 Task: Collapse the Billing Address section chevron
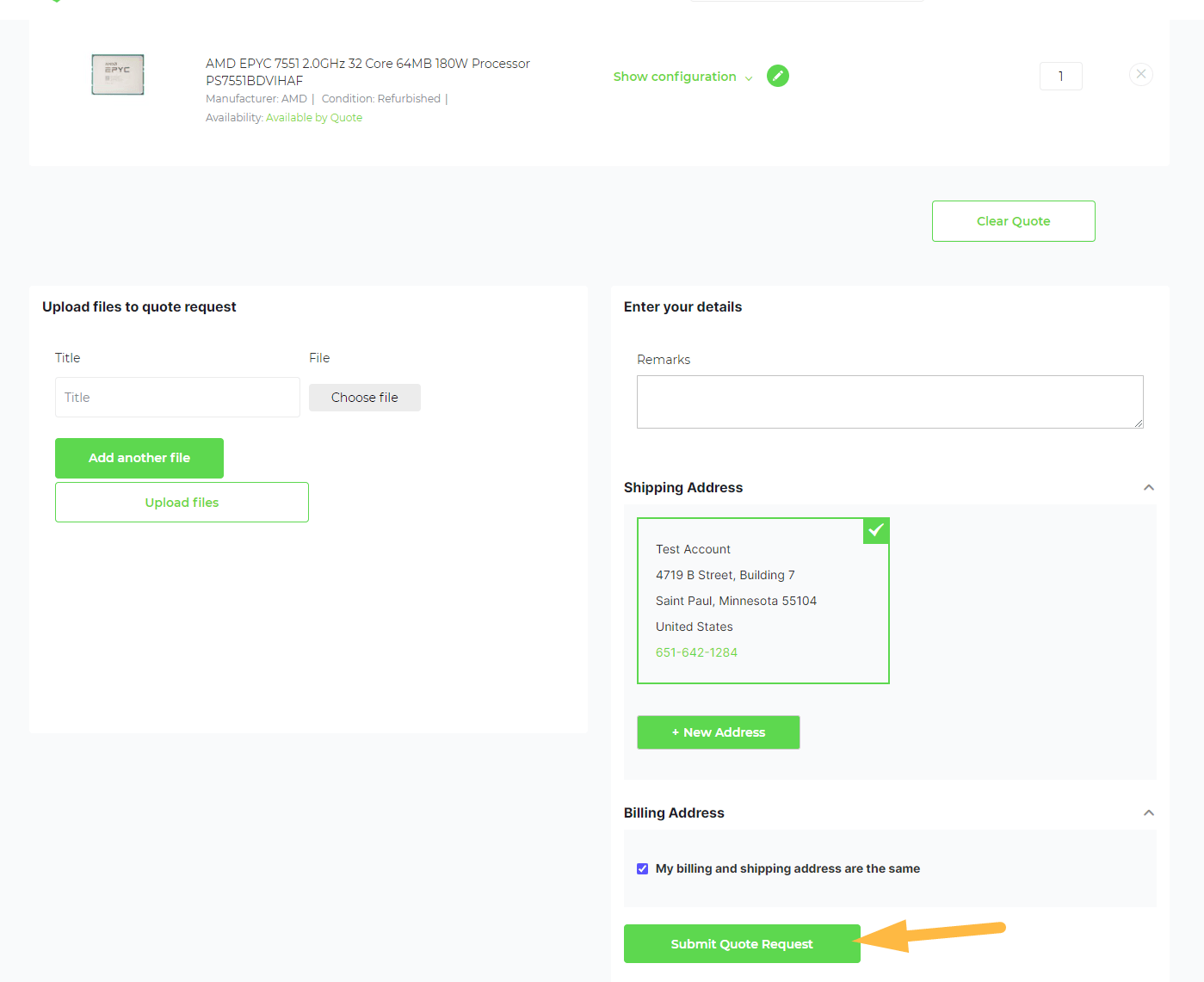click(1149, 812)
